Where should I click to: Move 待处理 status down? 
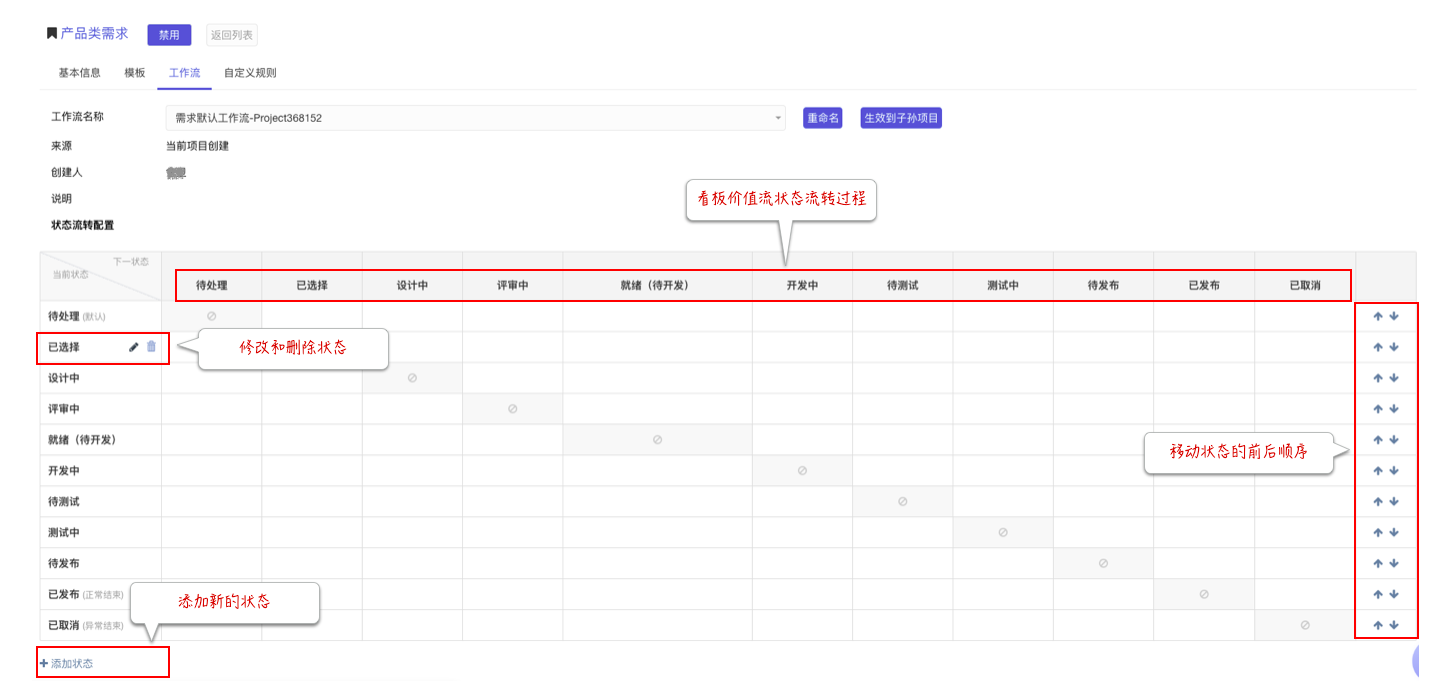point(1394,316)
